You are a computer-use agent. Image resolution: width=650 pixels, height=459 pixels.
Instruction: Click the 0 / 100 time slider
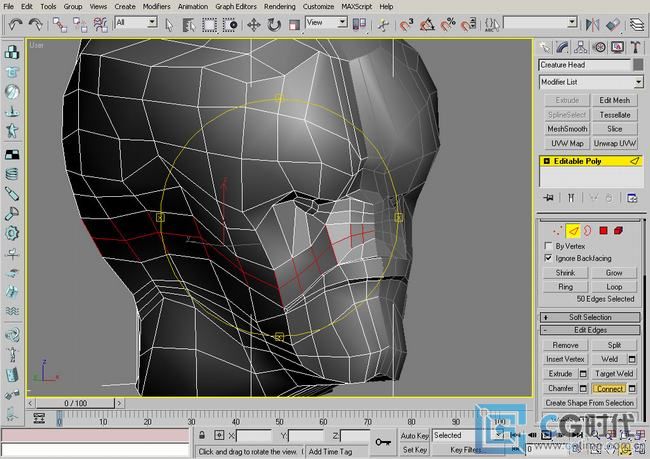pyautogui.click(x=75, y=403)
